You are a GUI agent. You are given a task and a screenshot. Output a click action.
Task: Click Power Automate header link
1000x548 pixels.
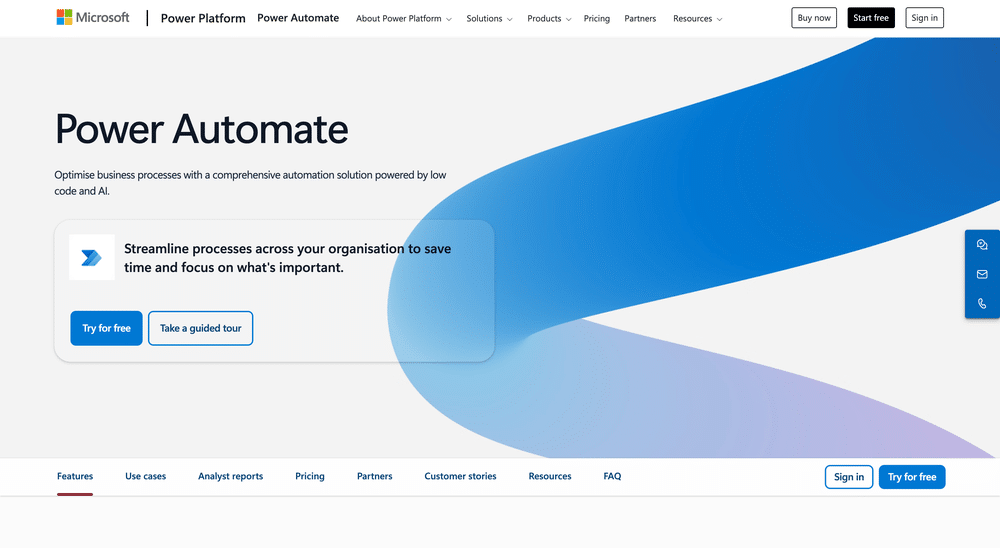click(x=298, y=18)
